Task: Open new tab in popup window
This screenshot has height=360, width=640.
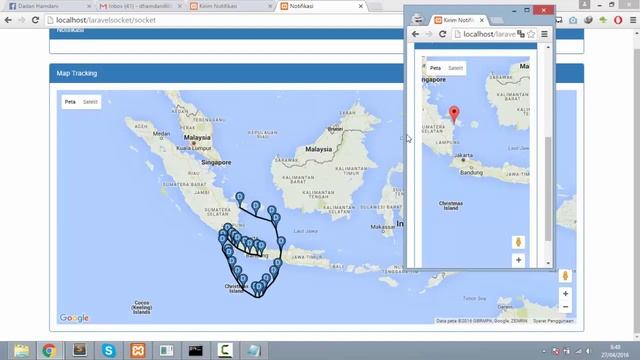Action: point(497,20)
